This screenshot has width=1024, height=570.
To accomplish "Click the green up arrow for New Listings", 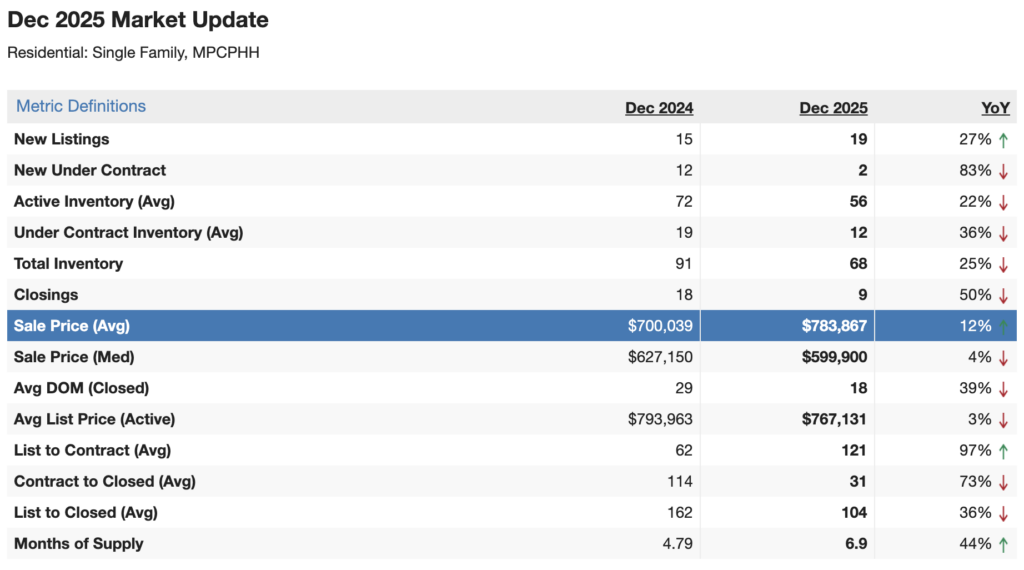I will 1003,140.
